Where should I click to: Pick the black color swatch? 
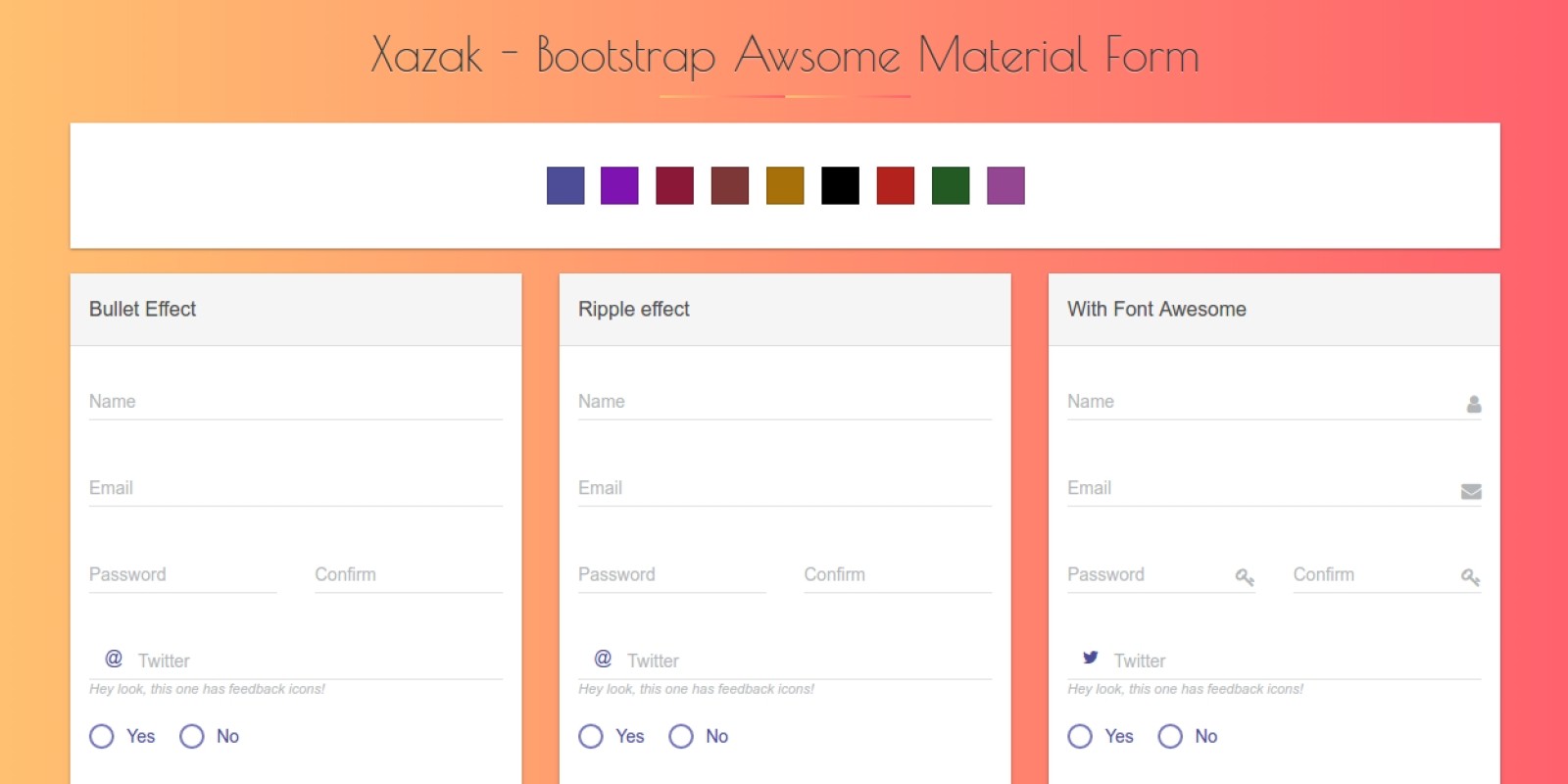[x=840, y=185]
